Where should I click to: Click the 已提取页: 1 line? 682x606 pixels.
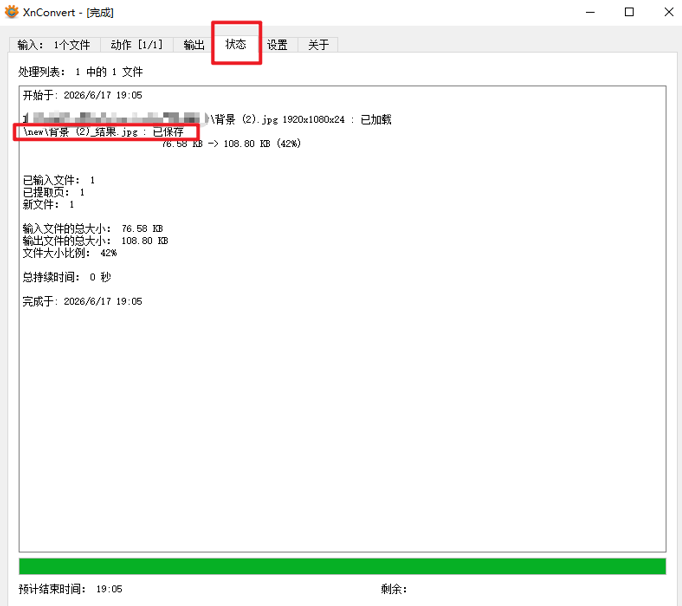coord(53,192)
